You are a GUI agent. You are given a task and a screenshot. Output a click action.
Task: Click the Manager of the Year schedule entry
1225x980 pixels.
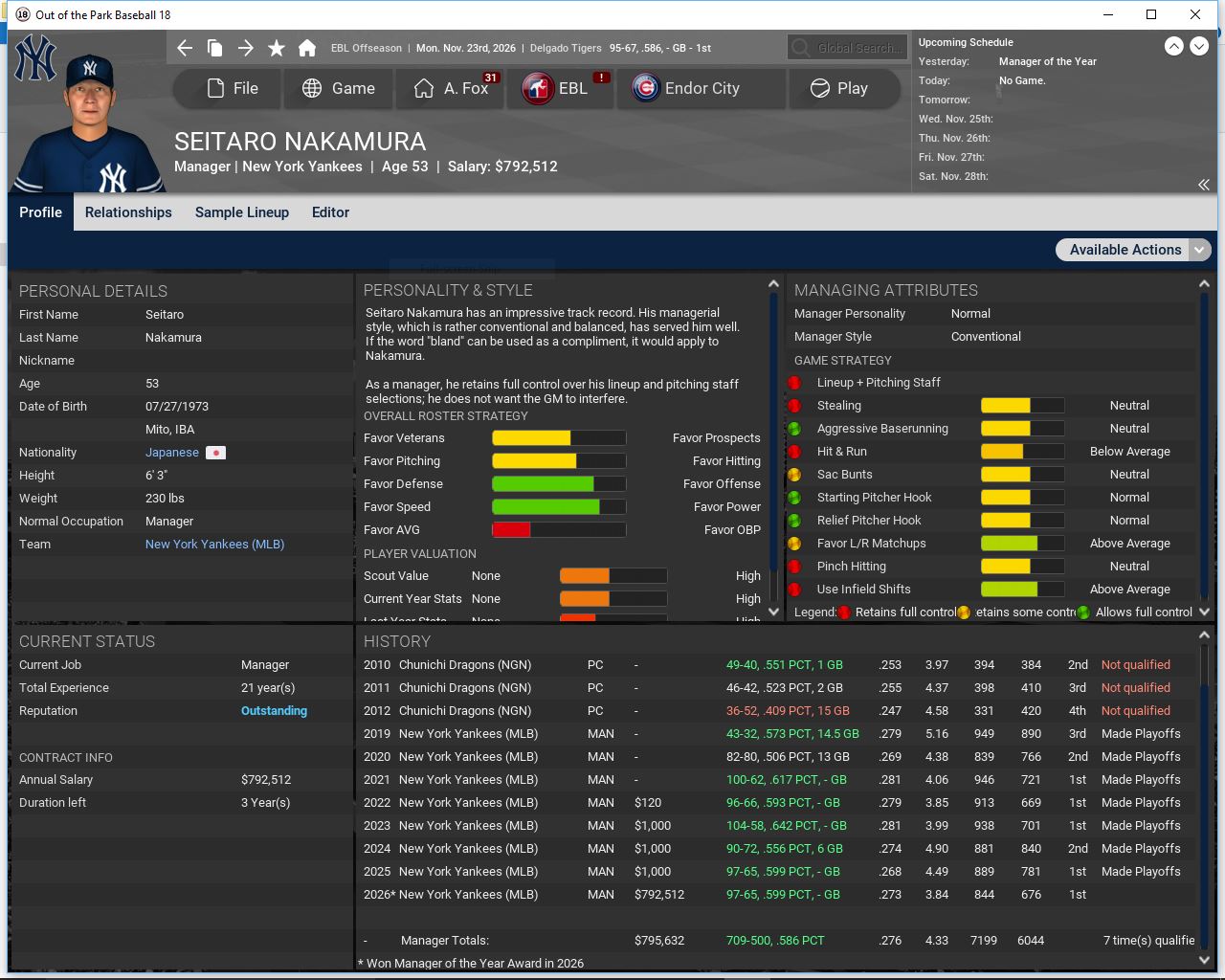click(1047, 61)
